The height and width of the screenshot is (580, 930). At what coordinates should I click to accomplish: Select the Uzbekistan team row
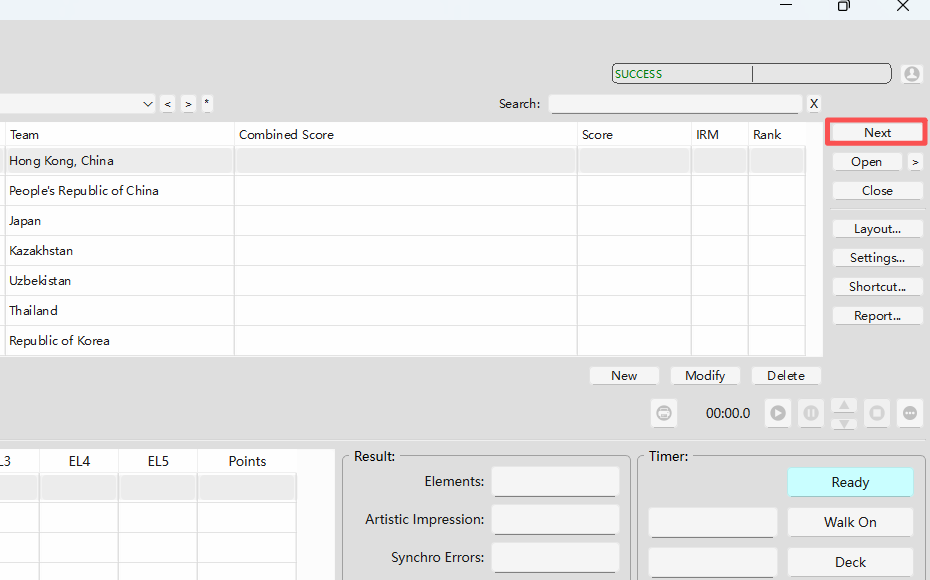[x=405, y=281]
